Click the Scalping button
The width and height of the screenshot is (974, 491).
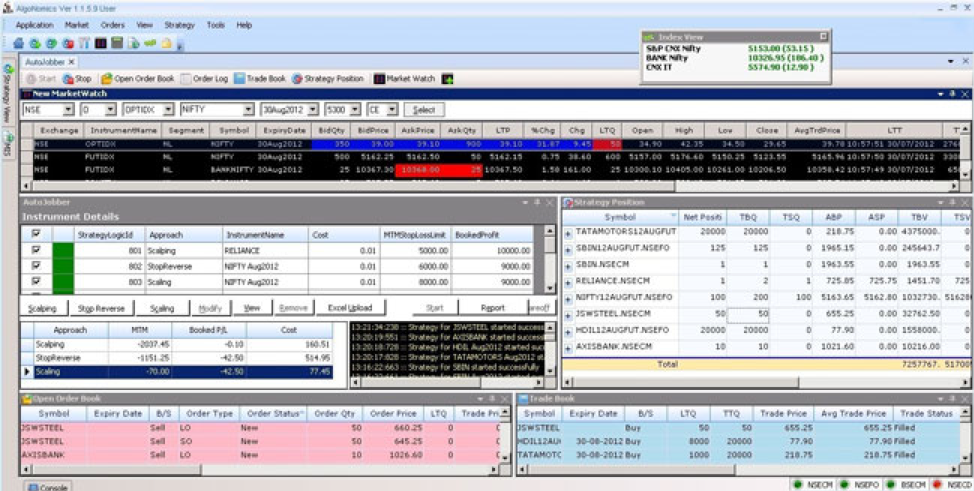pos(42,308)
